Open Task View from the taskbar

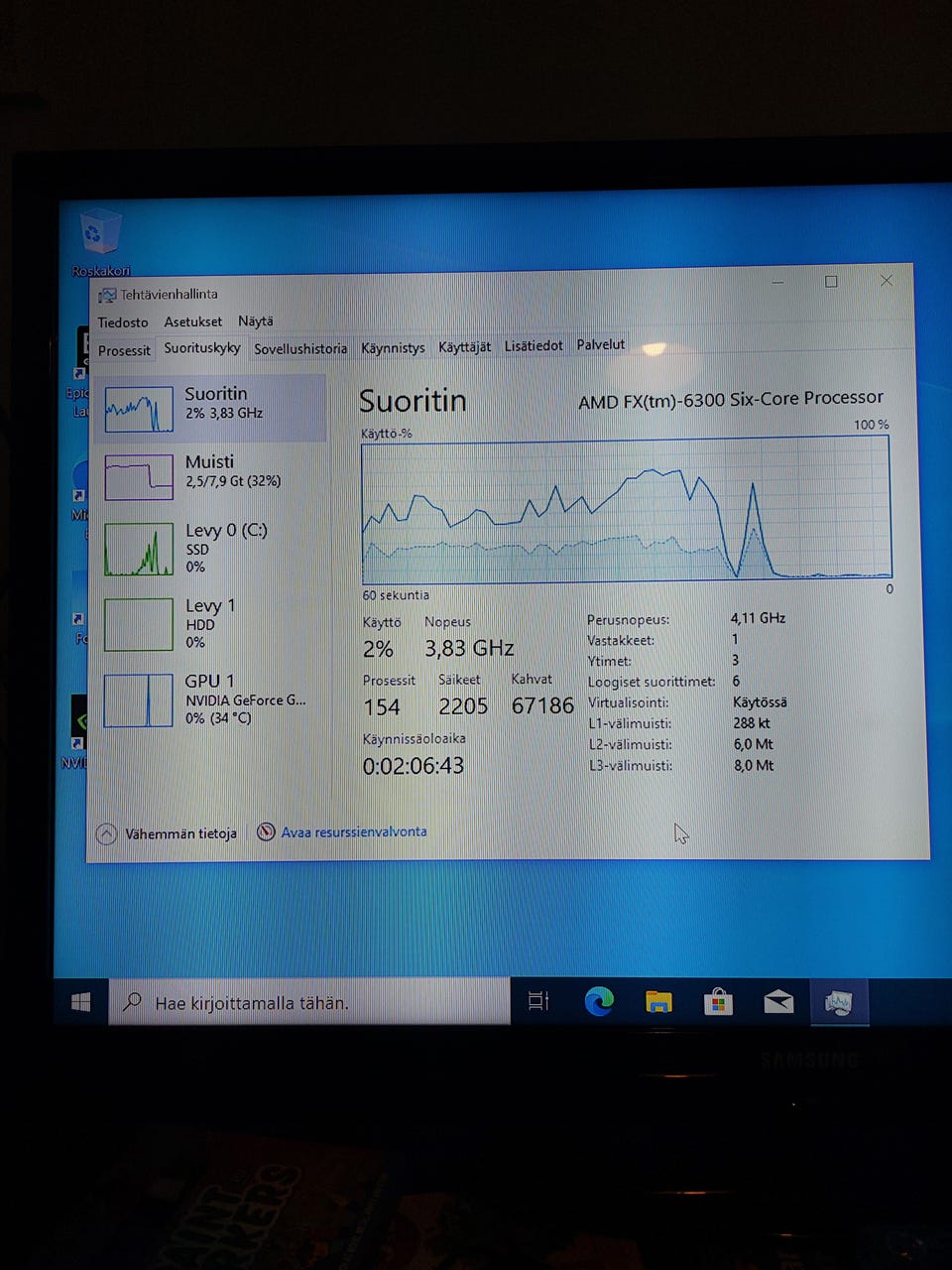coord(538,1001)
